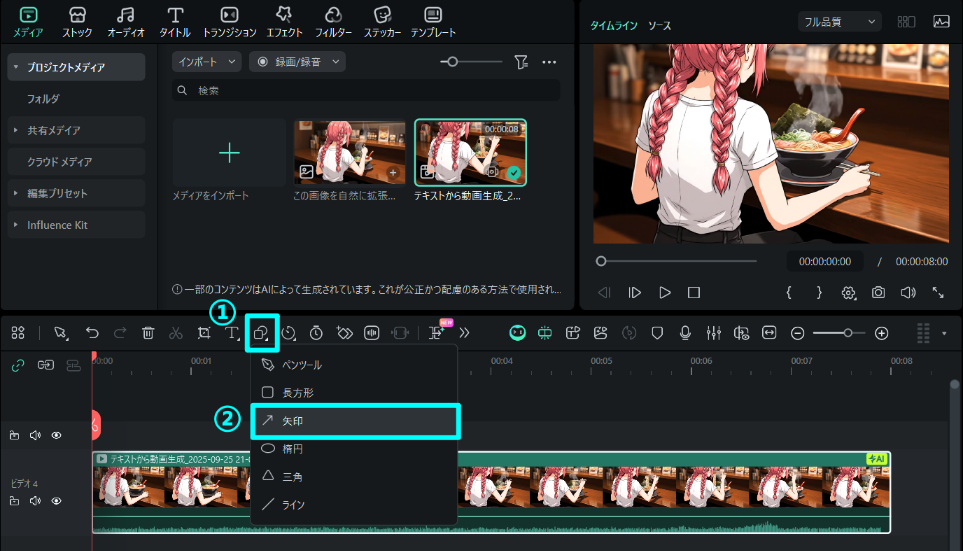Mute the ビデオ 4 track with the speaker icon
The image size is (963, 551).
[x=35, y=501]
